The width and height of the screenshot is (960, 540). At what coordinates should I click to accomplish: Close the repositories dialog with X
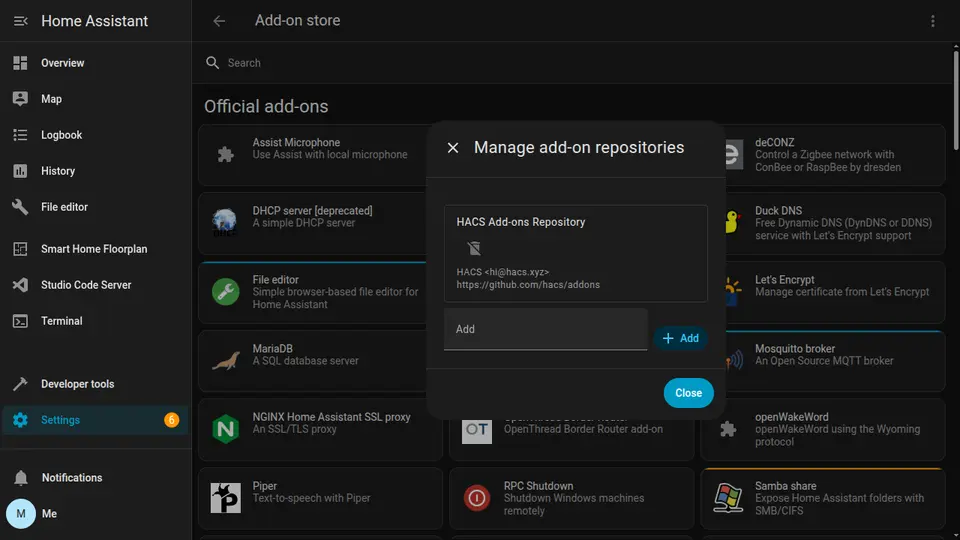[453, 148]
